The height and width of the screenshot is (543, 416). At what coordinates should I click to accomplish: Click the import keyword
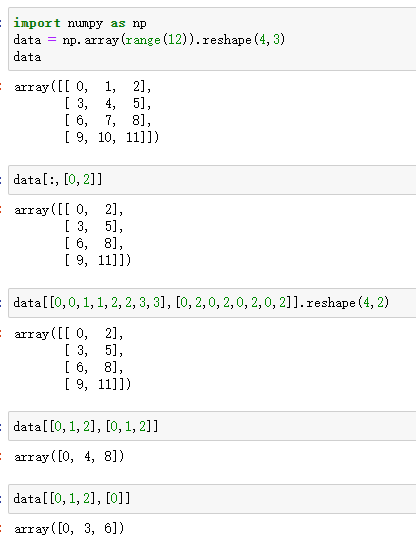[x=37, y=23]
